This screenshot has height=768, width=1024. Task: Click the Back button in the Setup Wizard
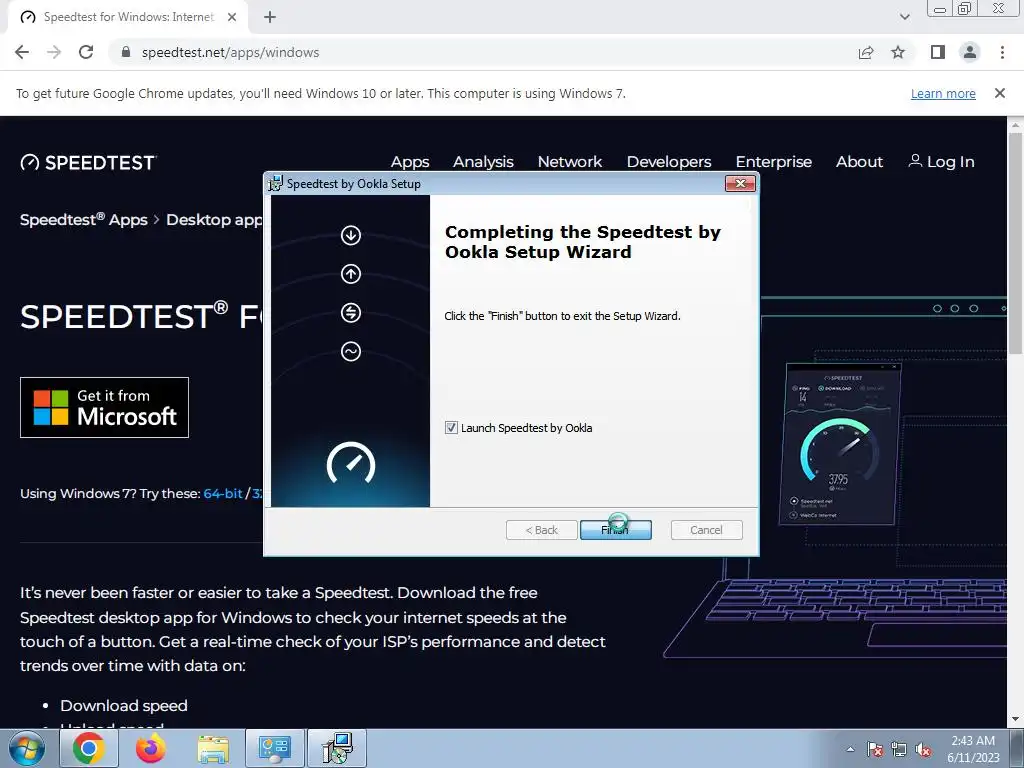[x=541, y=530]
